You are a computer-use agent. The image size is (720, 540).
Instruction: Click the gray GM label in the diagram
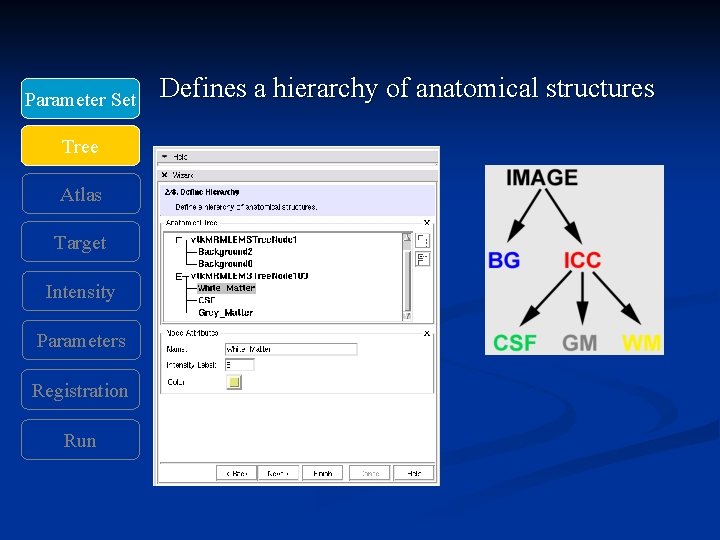(x=579, y=343)
